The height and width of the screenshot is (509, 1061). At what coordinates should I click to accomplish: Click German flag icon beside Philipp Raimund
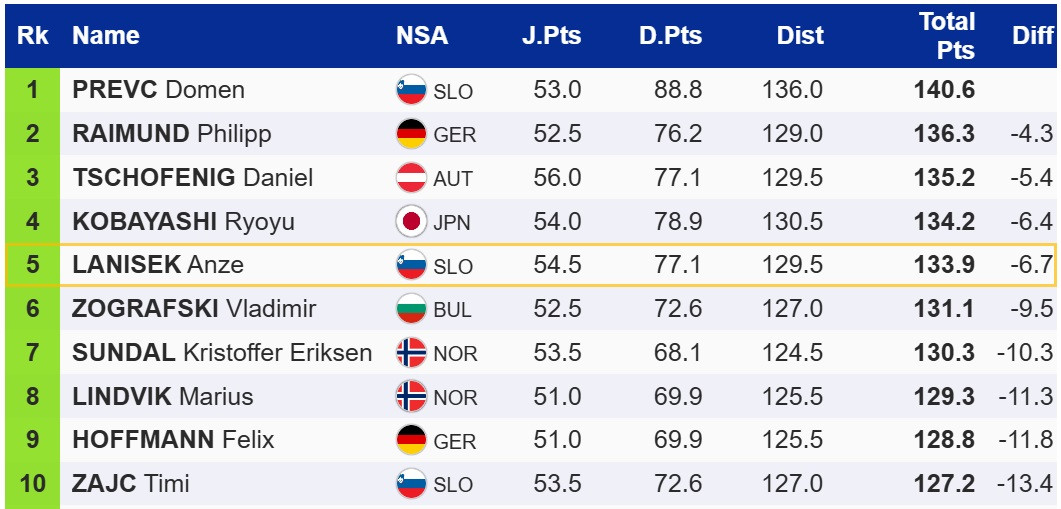411,134
